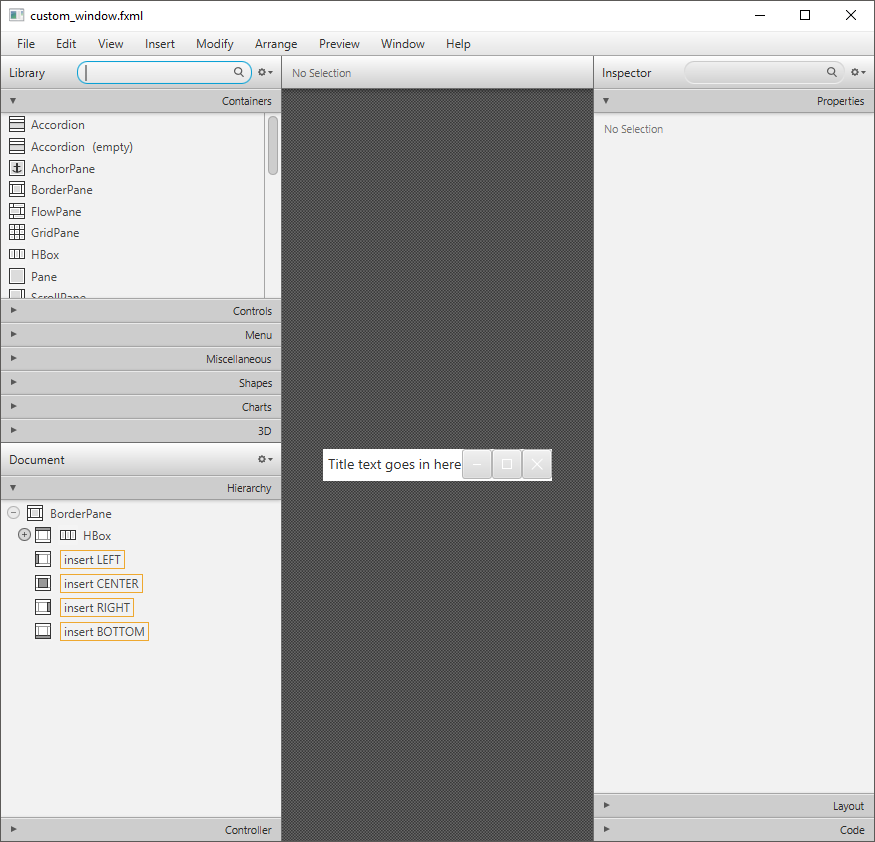The width and height of the screenshot is (875, 842).
Task: Select the AnchorPane anchor icon
Action: point(17,168)
